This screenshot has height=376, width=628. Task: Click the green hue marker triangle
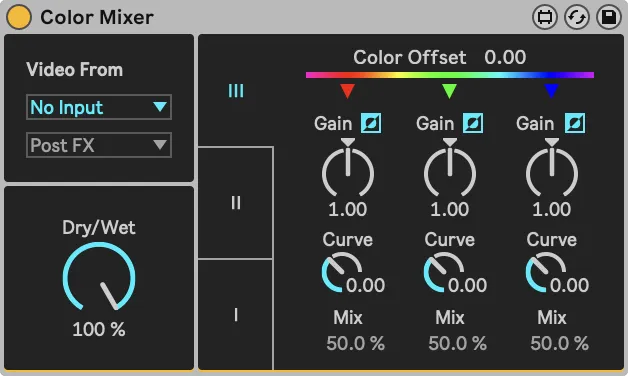[x=449, y=91]
